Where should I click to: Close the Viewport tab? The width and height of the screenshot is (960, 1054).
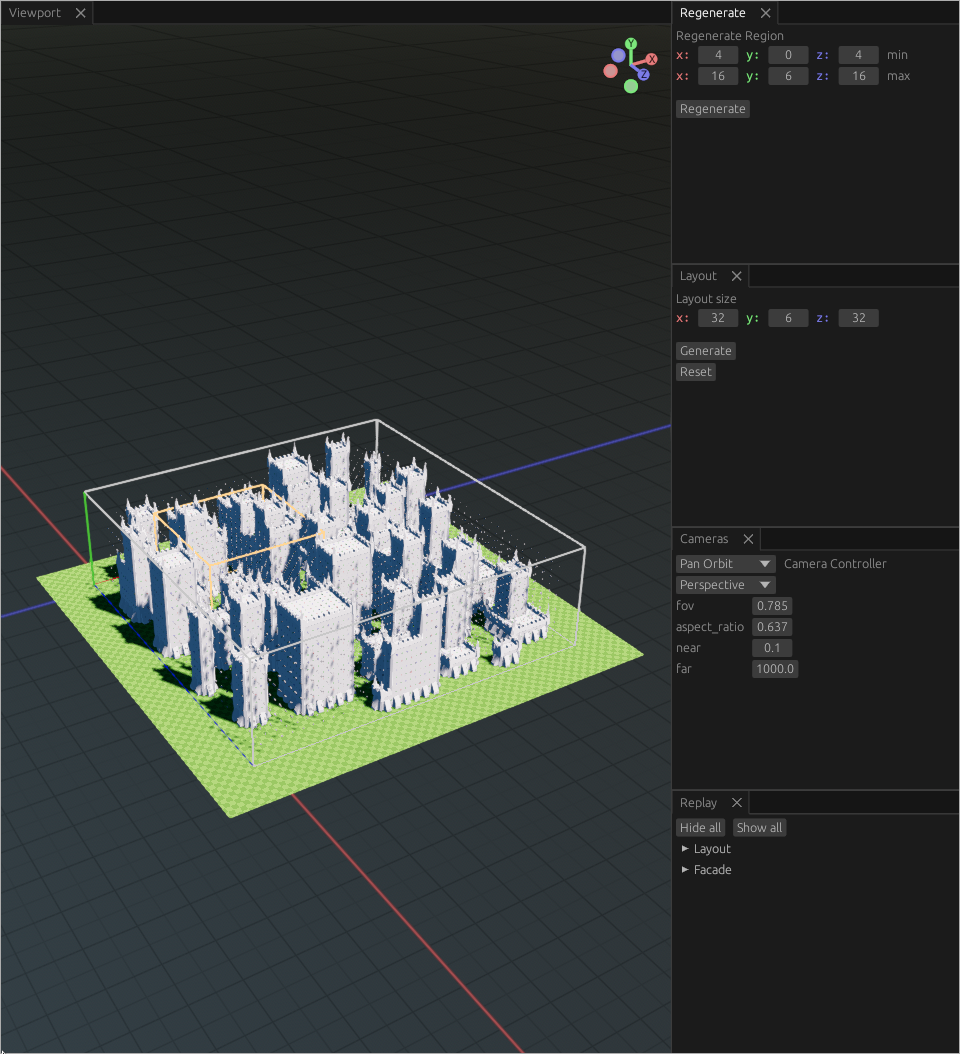(81, 13)
